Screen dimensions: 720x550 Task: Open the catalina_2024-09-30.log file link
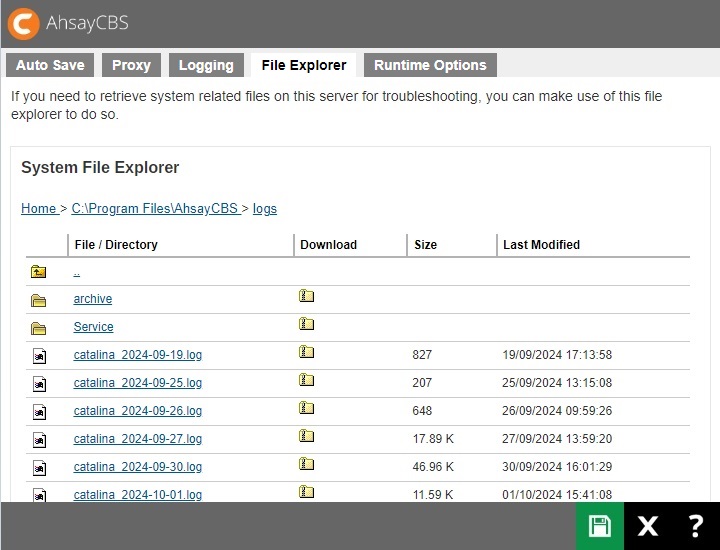[x=138, y=467]
